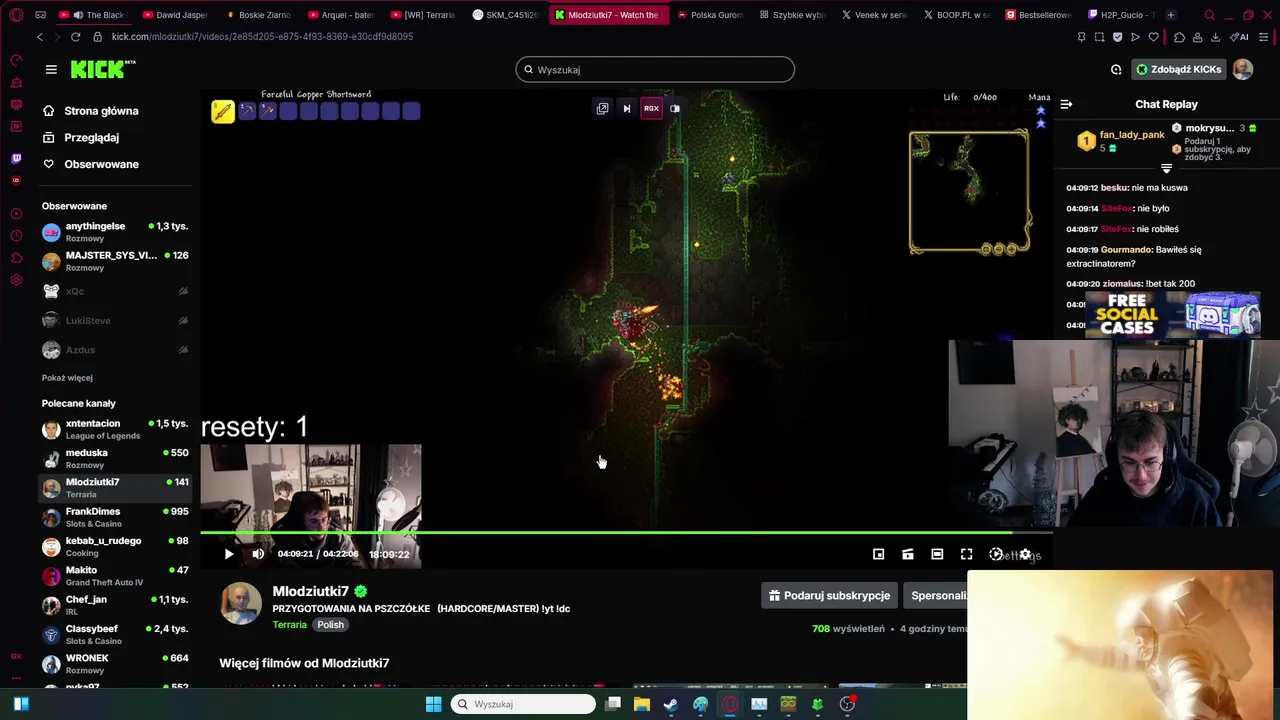The height and width of the screenshot is (720, 1280).
Task: Open the icon beside Zdobądź KICKs
Action: (1116, 69)
